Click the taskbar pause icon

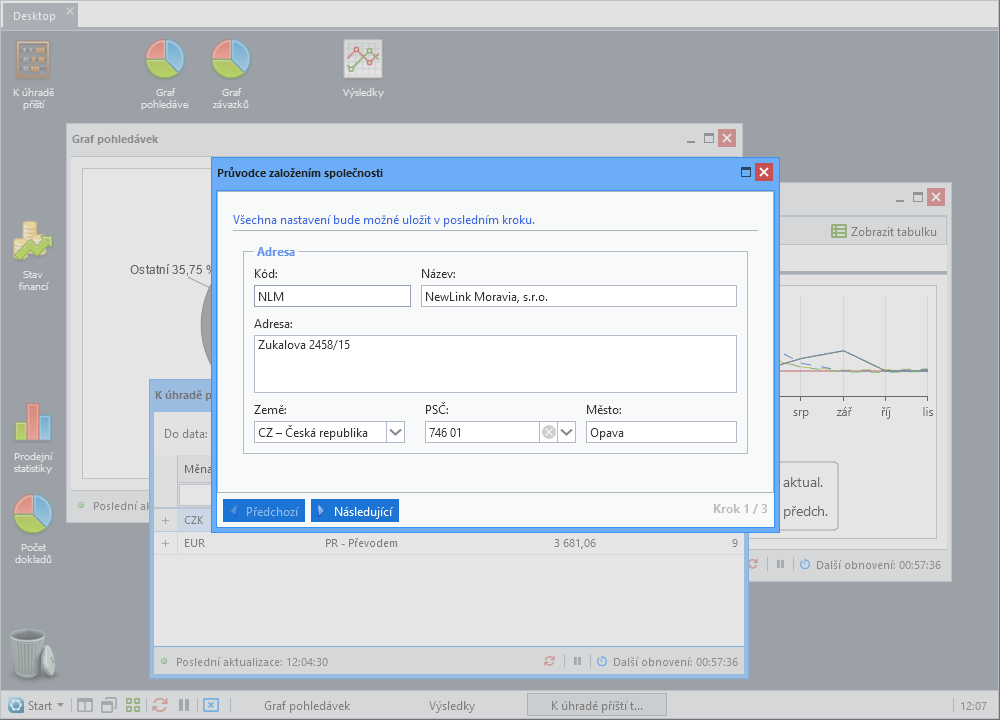pyautogui.click(x=184, y=705)
